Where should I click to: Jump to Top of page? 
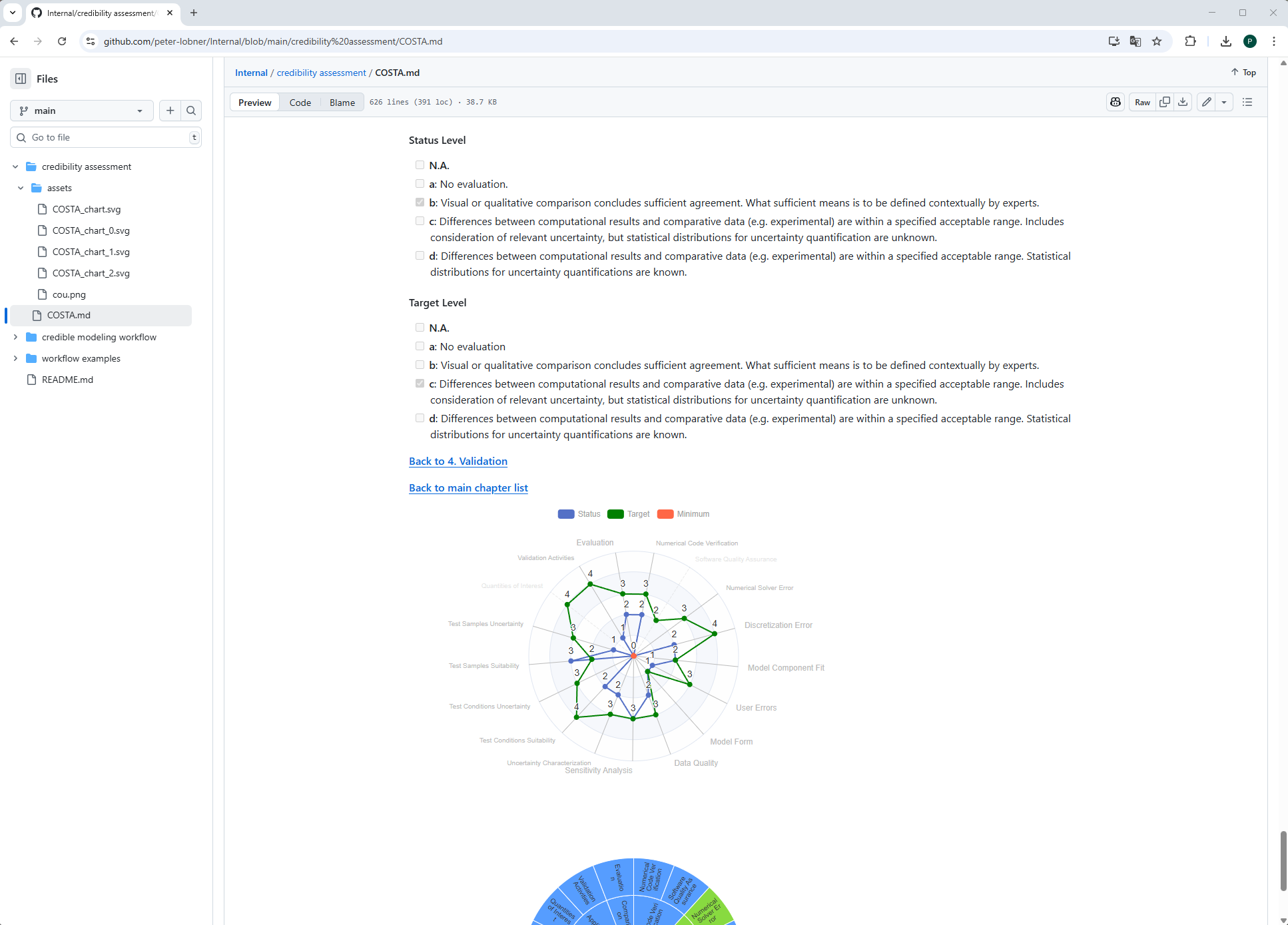pyautogui.click(x=1243, y=72)
